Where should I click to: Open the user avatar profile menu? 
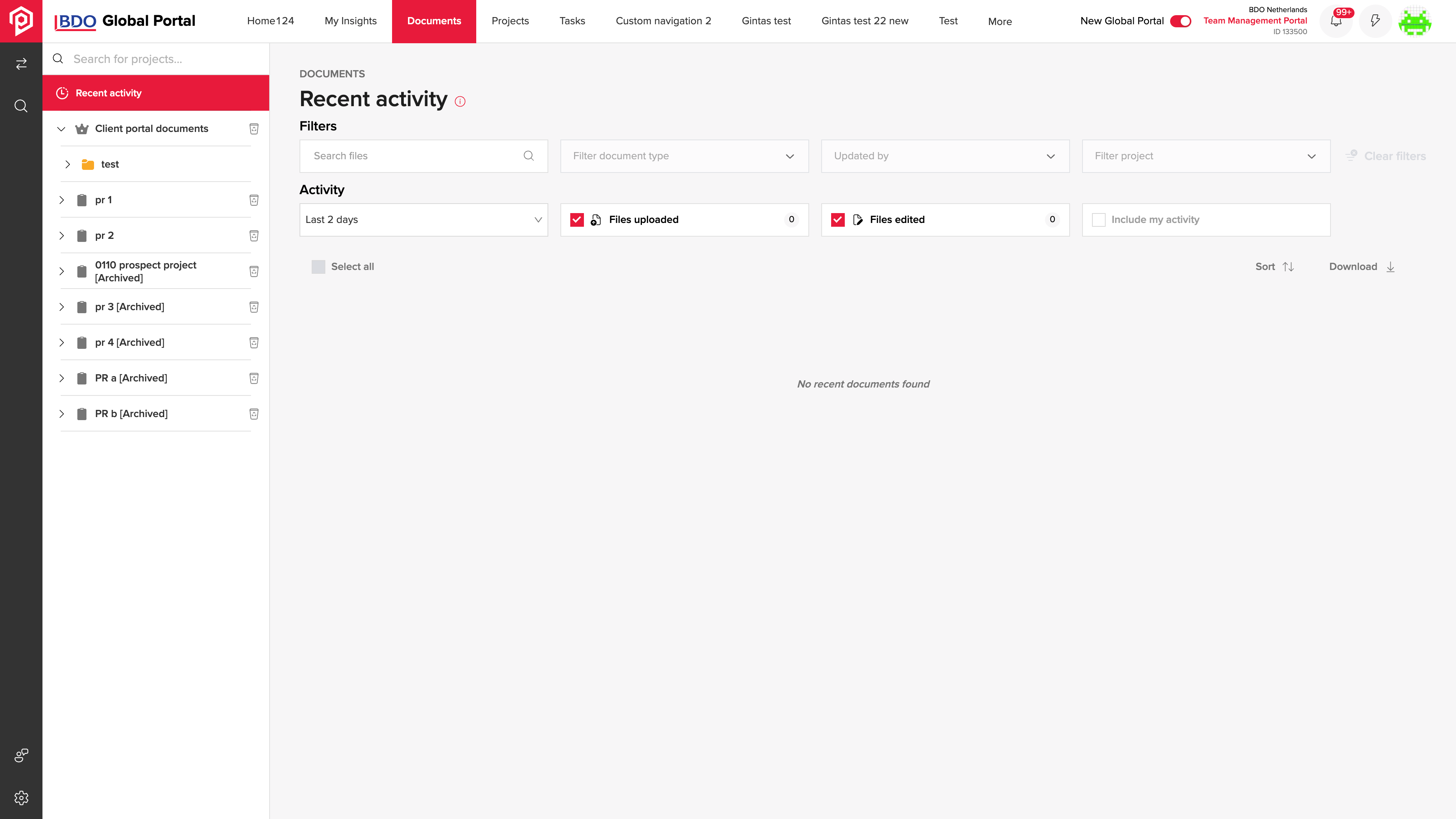[1415, 22]
